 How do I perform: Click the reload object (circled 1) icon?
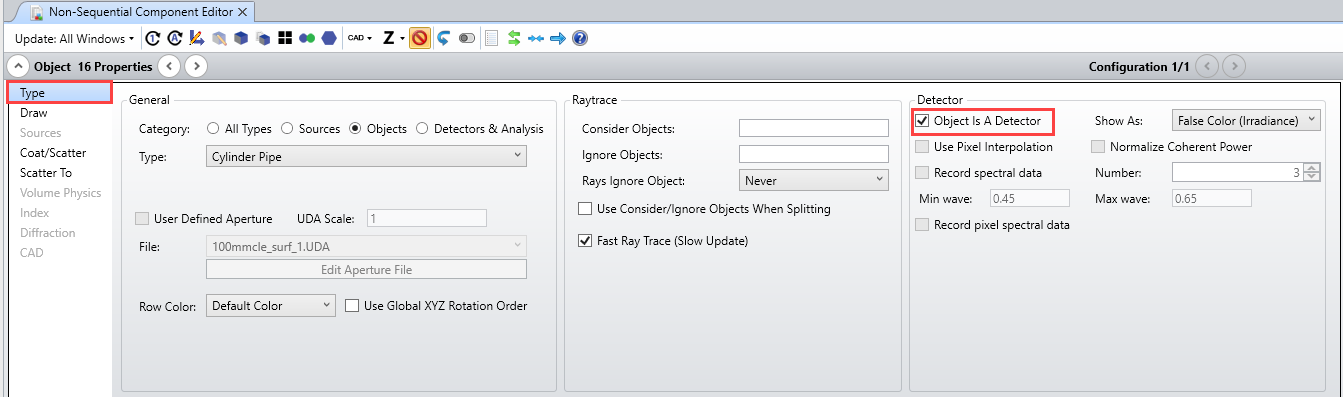[152, 38]
